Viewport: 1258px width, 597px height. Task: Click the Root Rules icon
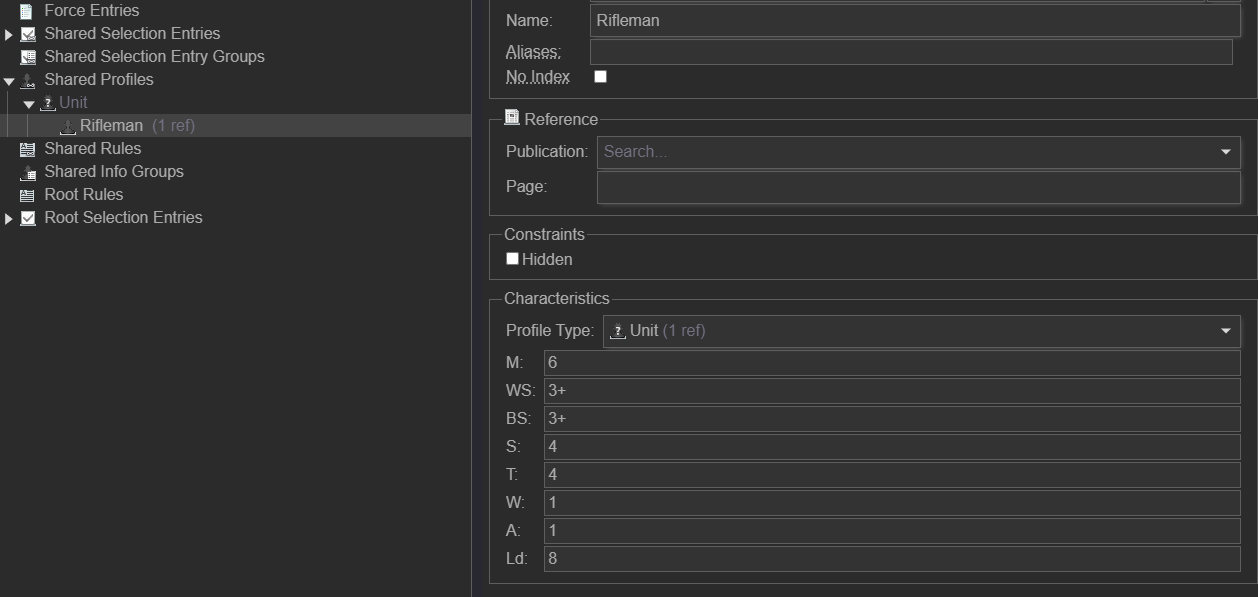click(x=28, y=195)
